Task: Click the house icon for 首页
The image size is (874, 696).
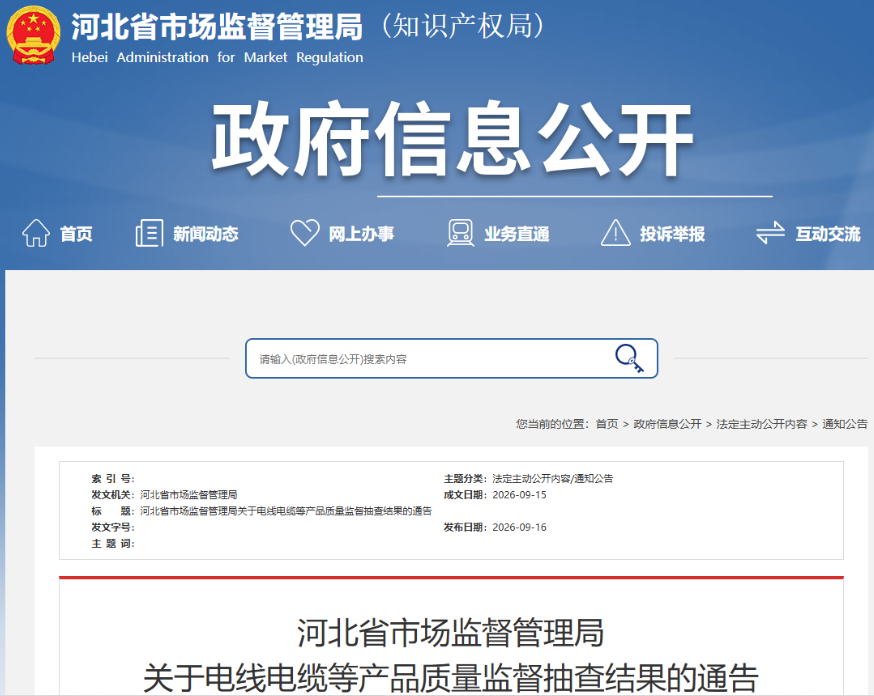Action: 36,233
